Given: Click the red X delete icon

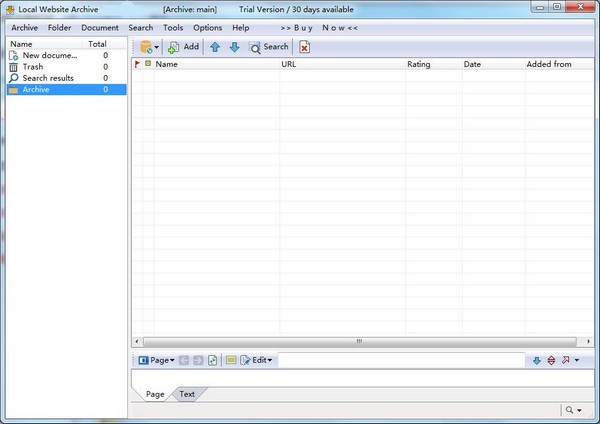Looking at the screenshot, I should coord(305,47).
